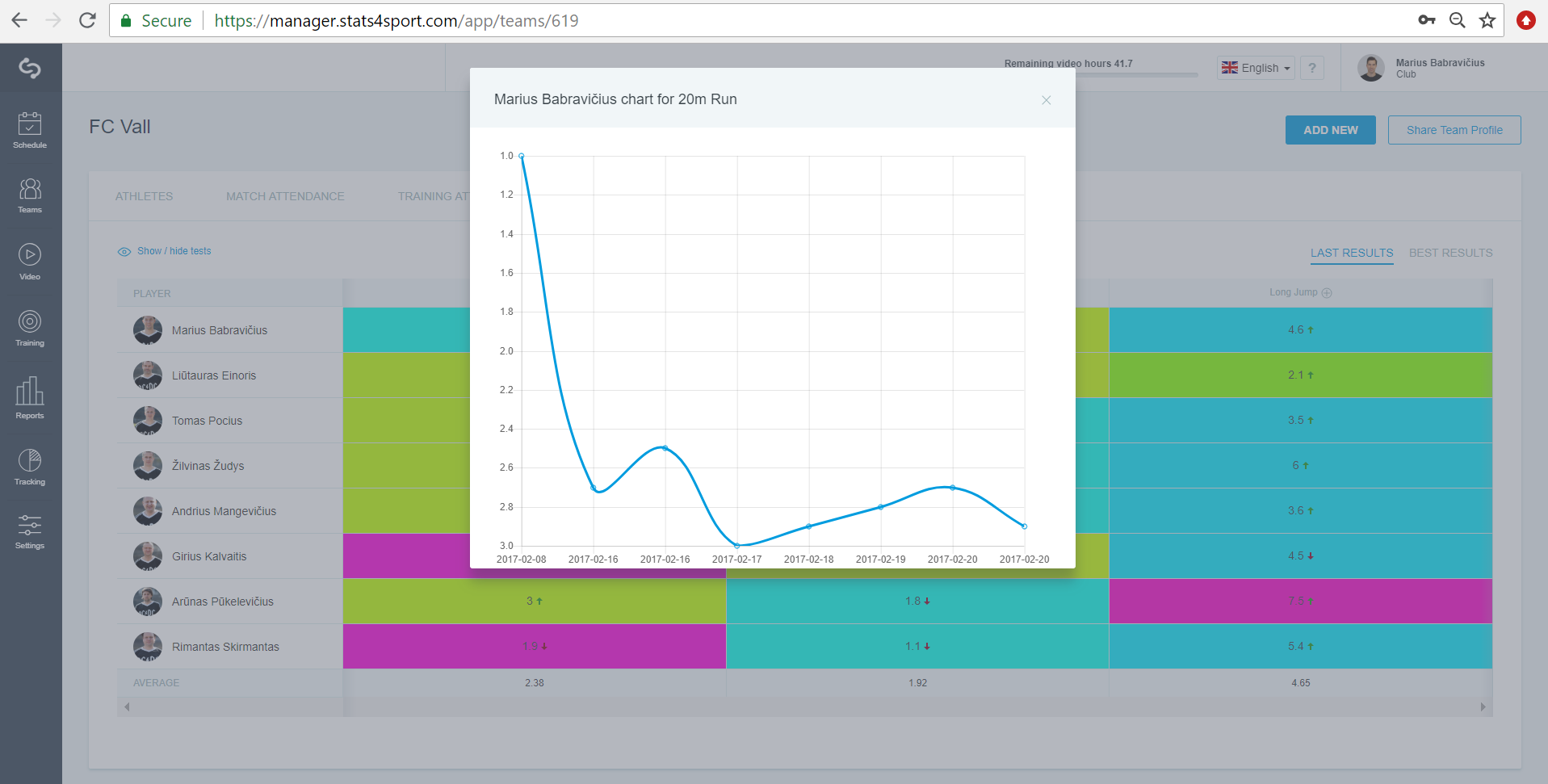The image size is (1548, 784).
Task: Click the table scroll-left arrow
Action: click(x=127, y=707)
